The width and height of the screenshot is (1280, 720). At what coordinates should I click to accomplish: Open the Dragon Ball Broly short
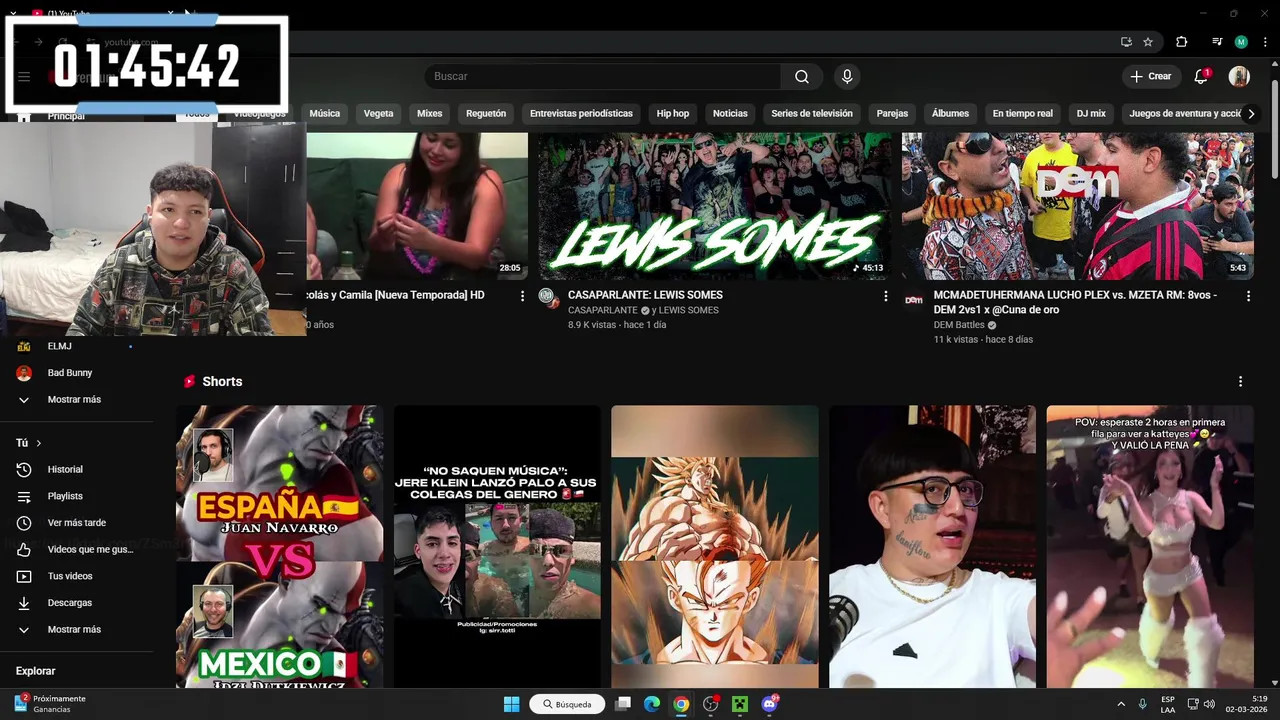(x=715, y=546)
